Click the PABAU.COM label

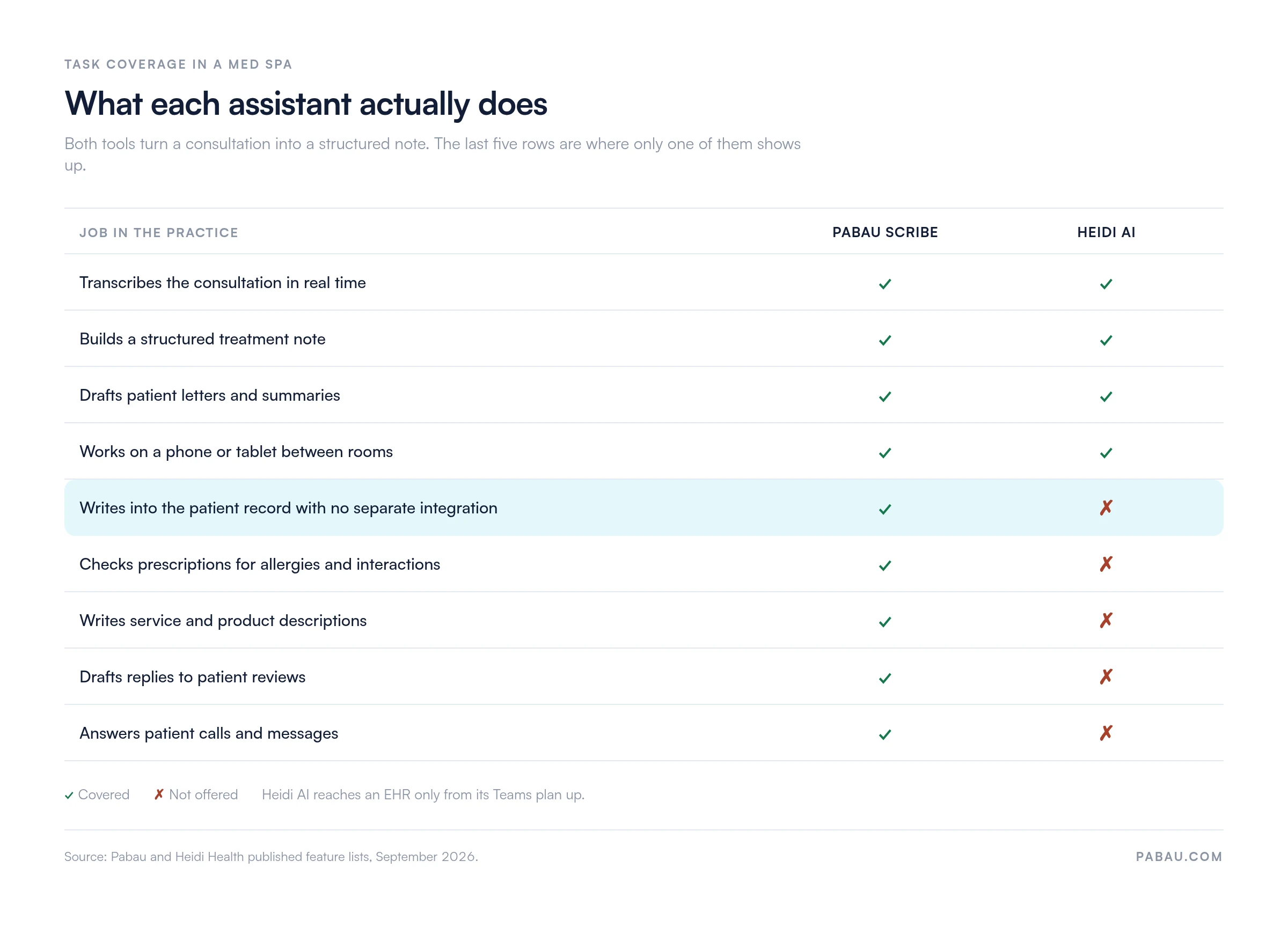1179,857
